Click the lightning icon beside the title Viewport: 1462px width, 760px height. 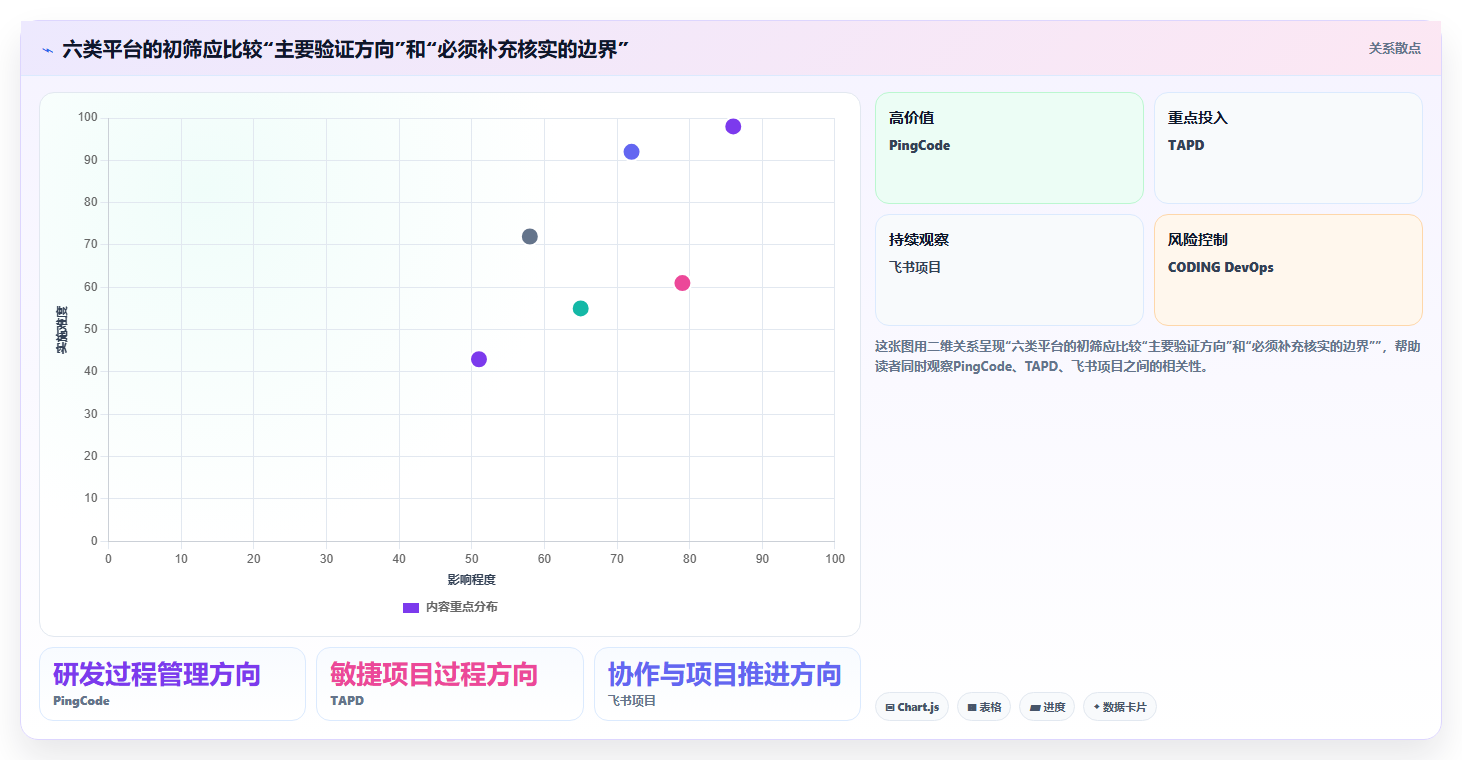point(47,49)
